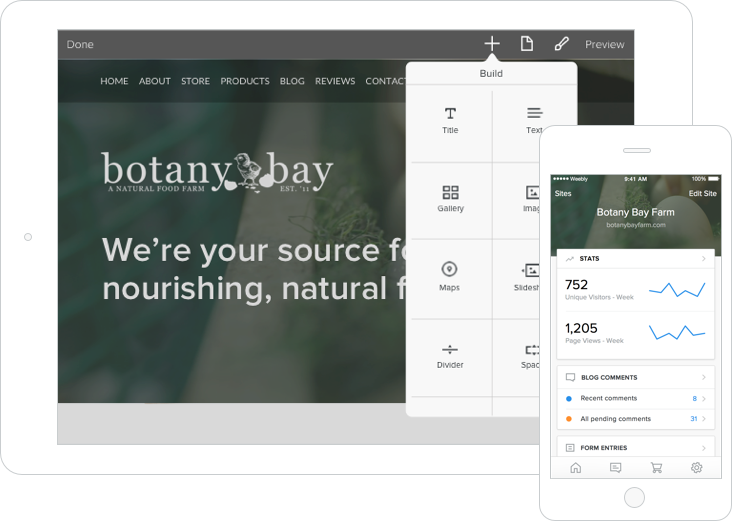Image resolution: width=732 pixels, height=521 pixels.
Task: Open ABOUT in site navigation
Action: point(155,81)
